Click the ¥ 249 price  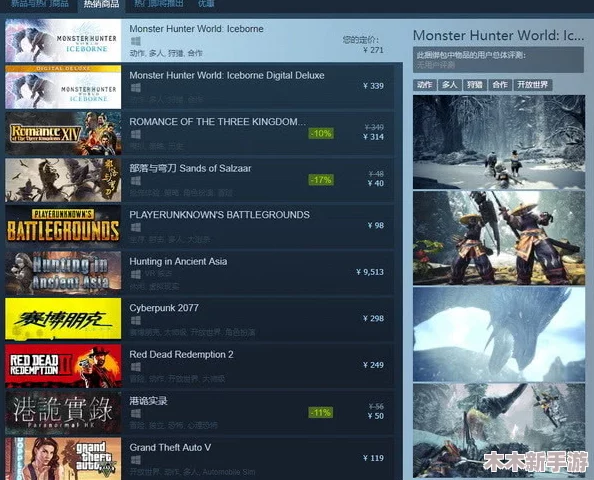point(373,365)
